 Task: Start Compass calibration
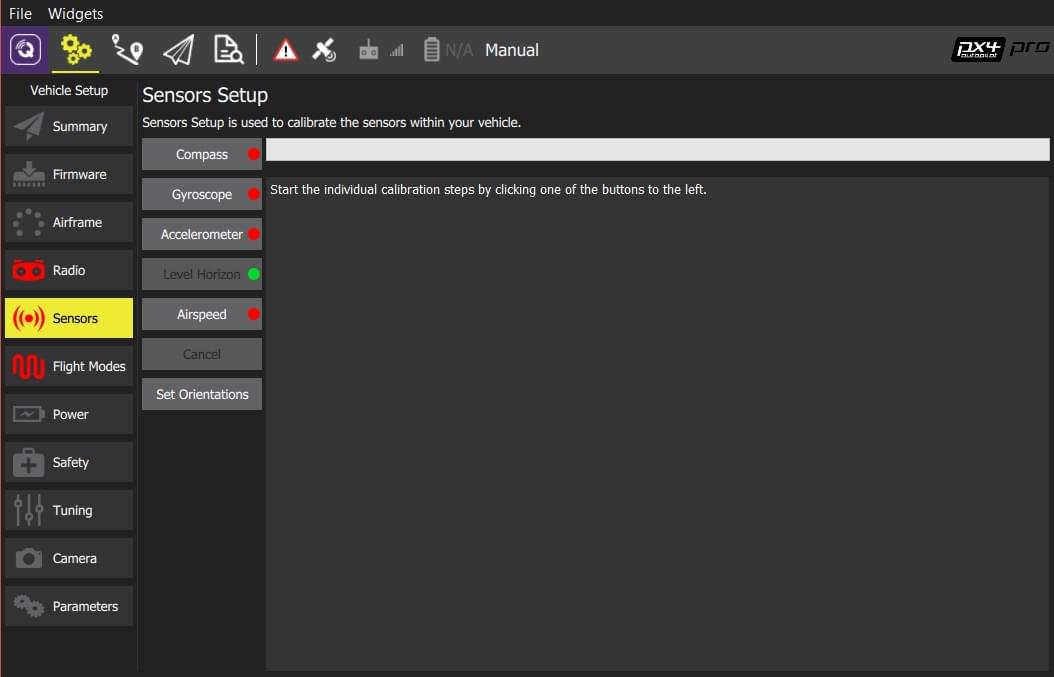[x=201, y=155]
